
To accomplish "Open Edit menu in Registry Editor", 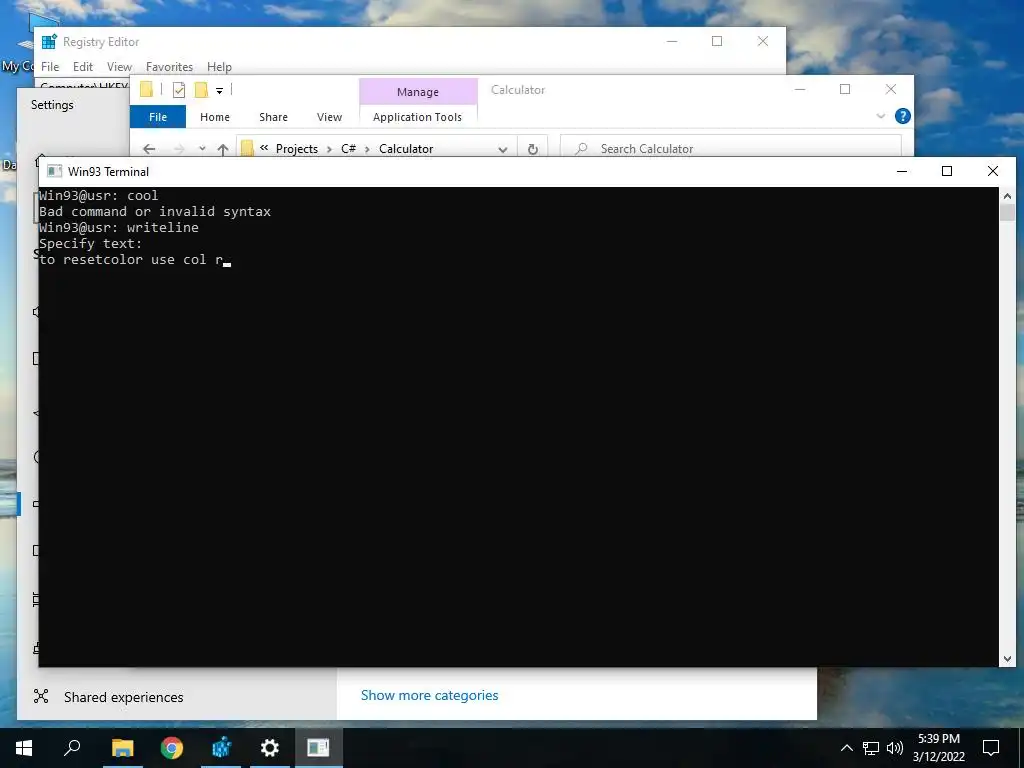I will 83,67.
